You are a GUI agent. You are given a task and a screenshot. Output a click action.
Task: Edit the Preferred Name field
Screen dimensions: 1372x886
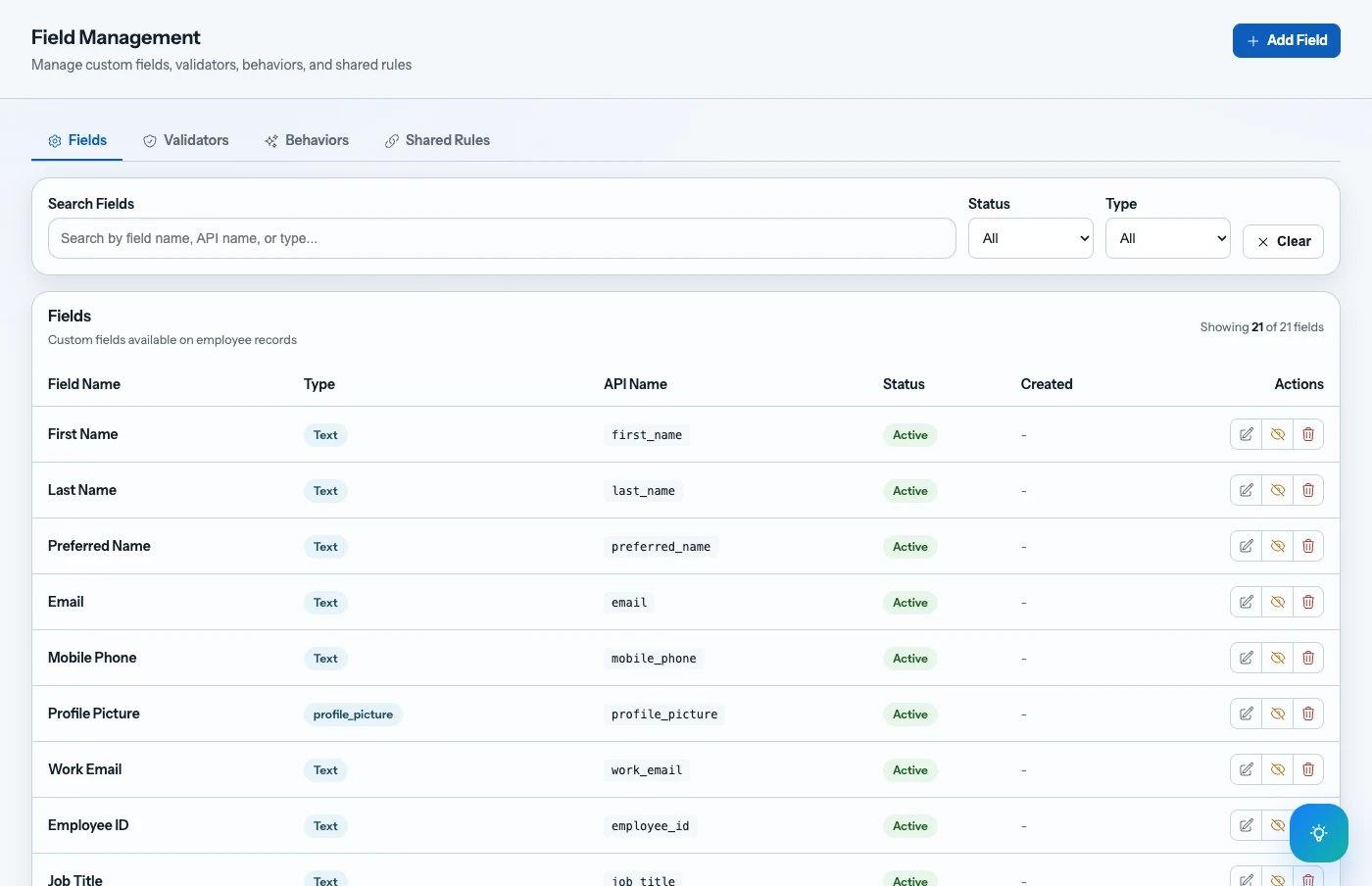click(1246, 546)
